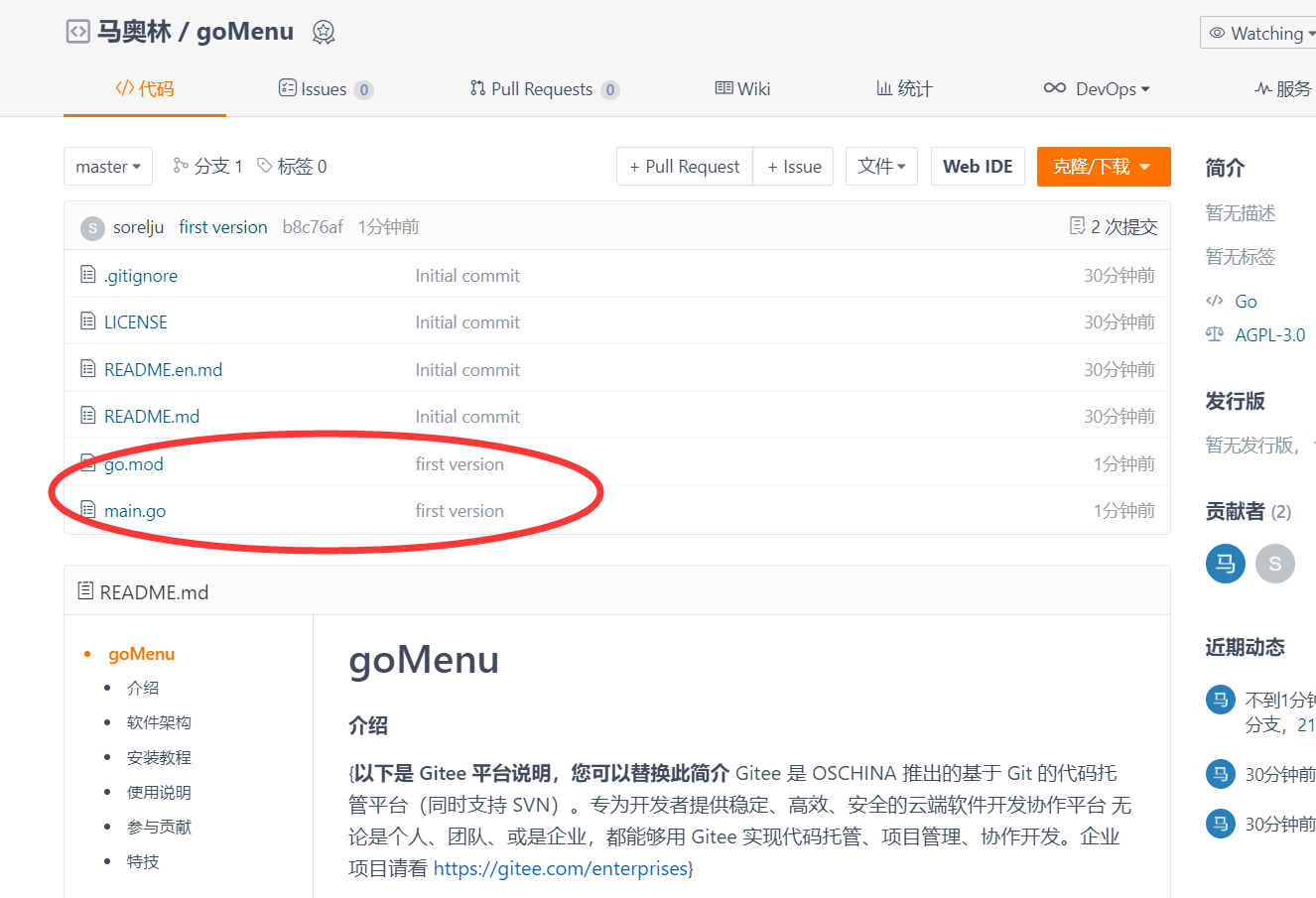Click the commits icon beside 2 次提交

(1077, 226)
